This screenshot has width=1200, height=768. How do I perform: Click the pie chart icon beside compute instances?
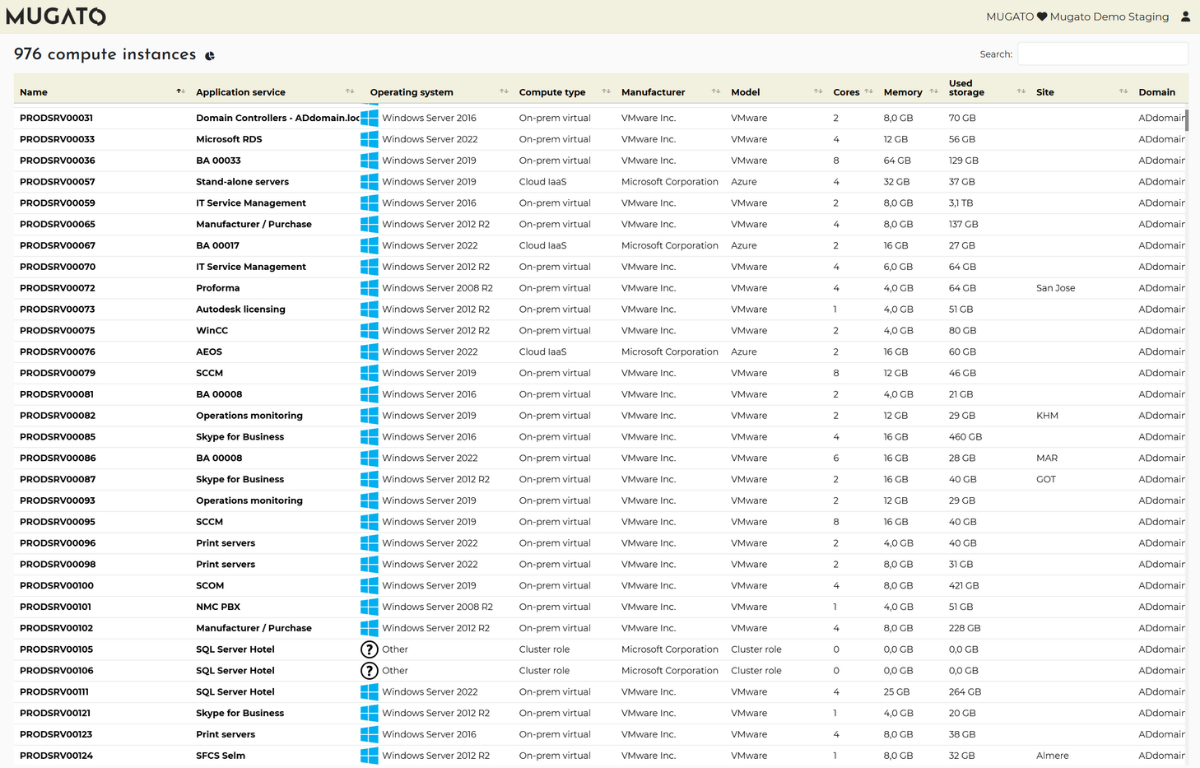210,56
